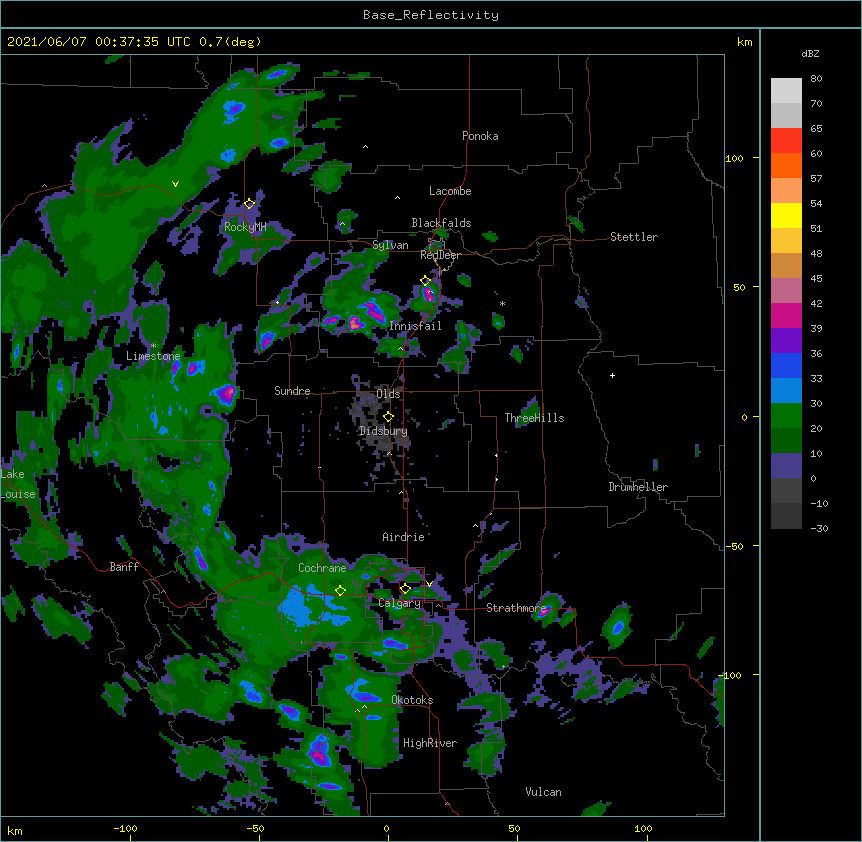Click the Lake Louise label
The width and height of the screenshot is (862, 842).
point(18,484)
